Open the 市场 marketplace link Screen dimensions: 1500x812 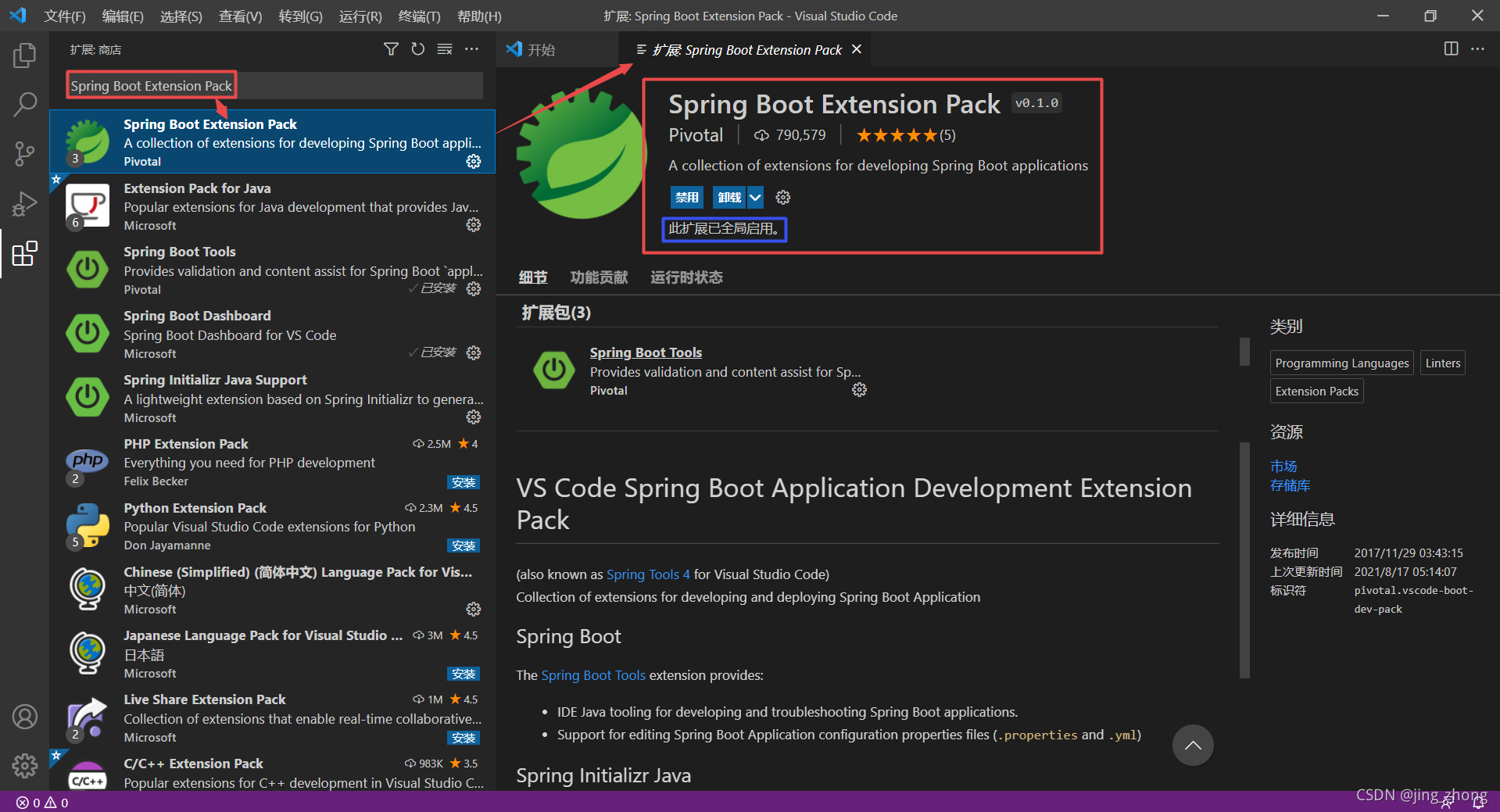[1283, 466]
